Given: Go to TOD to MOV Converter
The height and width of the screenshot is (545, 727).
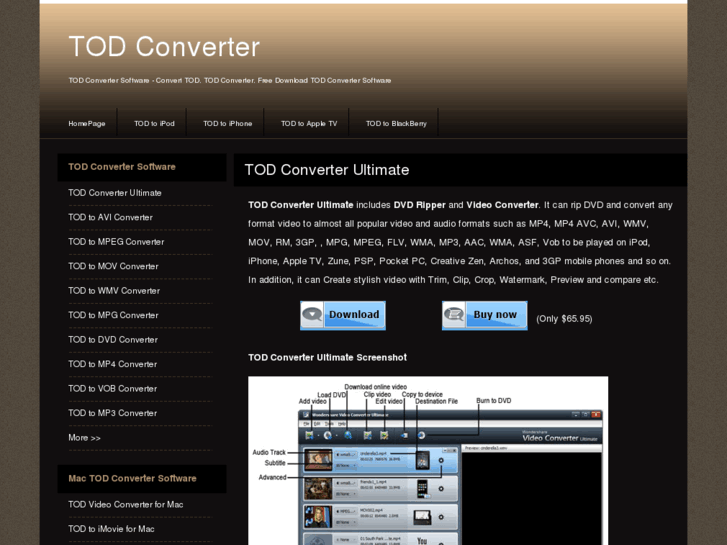Looking at the screenshot, I should tap(113, 266).
